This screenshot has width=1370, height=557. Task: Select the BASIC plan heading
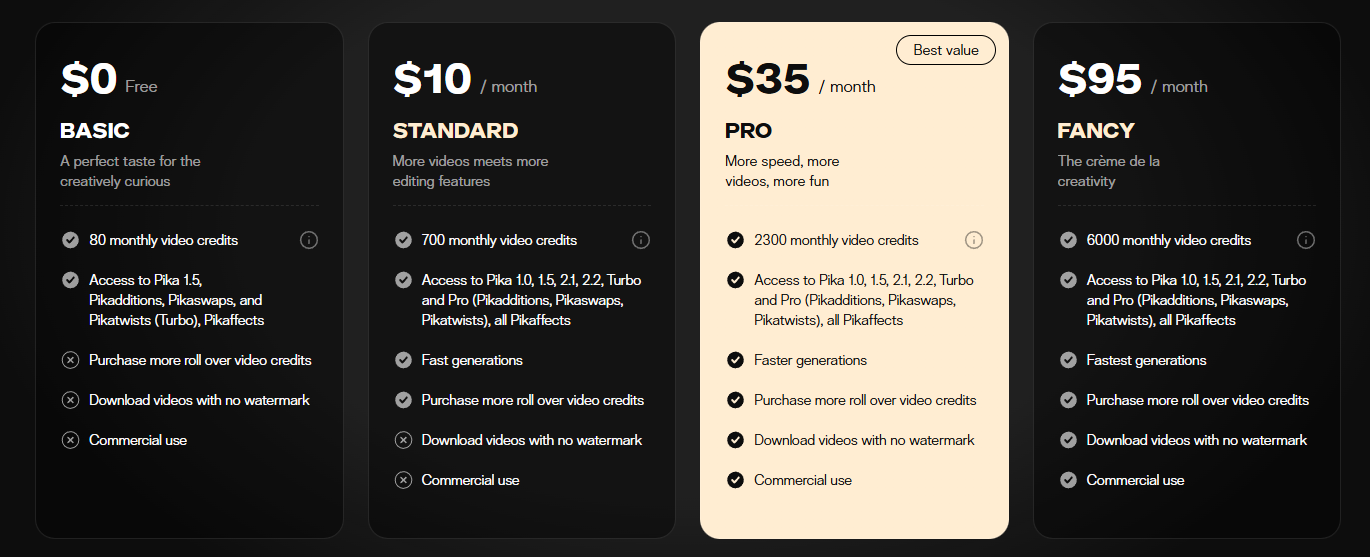pos(95,131)
